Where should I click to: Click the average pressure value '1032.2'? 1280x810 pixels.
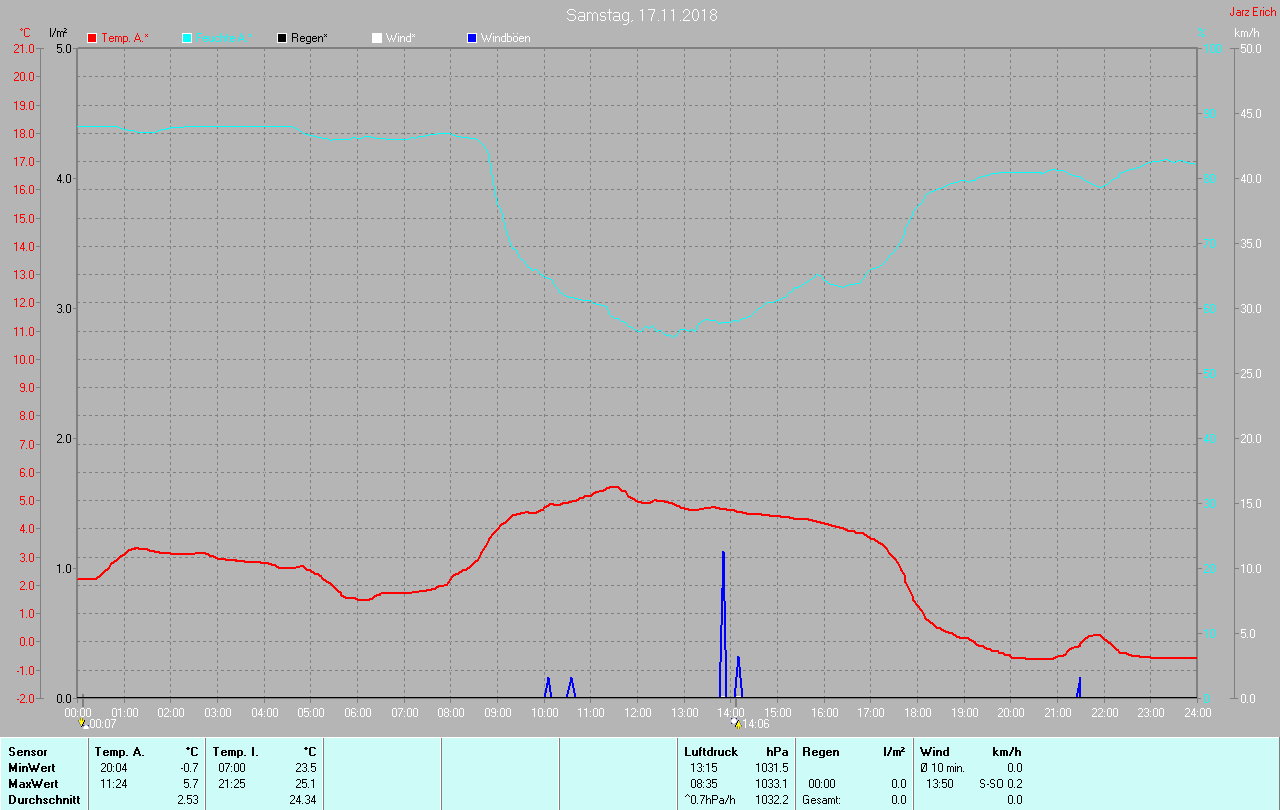coord(771,799)
